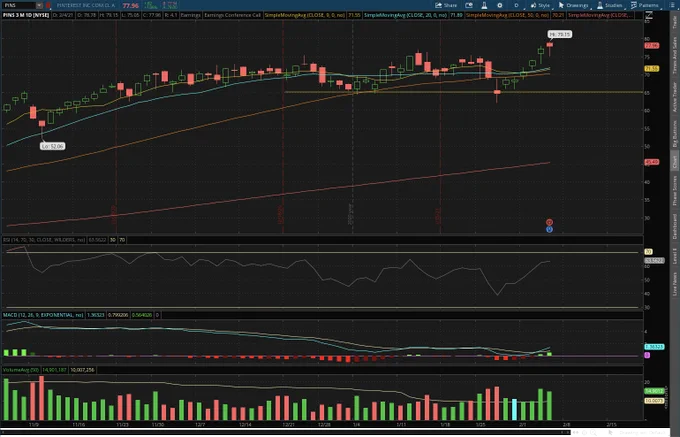Click the Share button in the toolbar
The width and height of the screenshot is (680, 437).
[x=446, y=5]
